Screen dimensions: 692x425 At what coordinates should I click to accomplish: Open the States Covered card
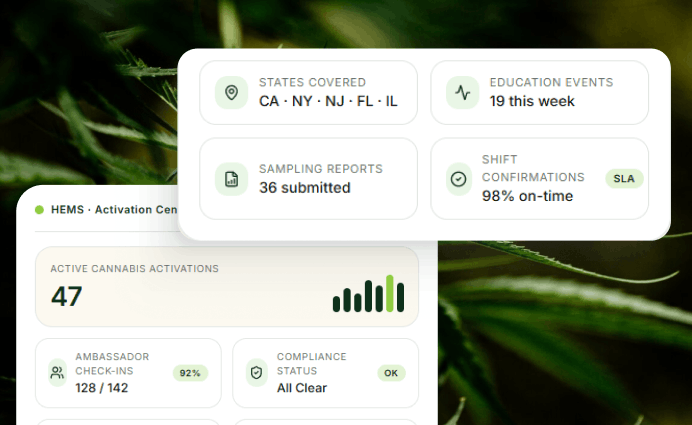click(308, 93)
